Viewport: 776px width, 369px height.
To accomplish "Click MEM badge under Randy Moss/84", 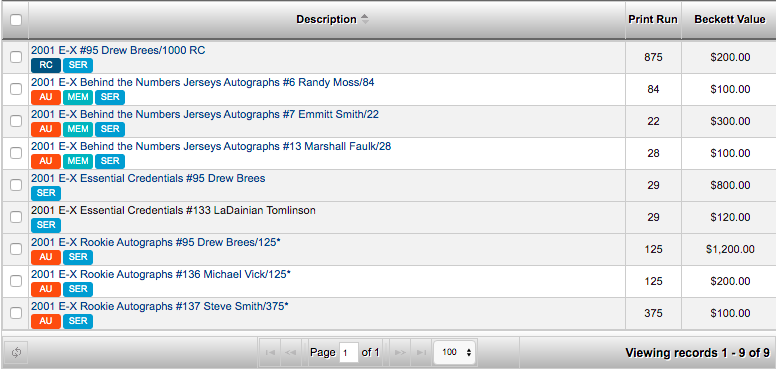I will [78, 97].
